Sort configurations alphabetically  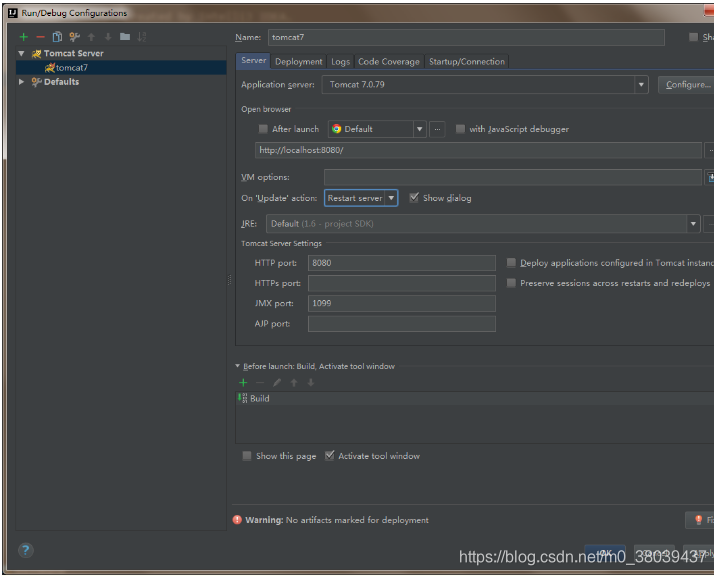tap(142, 37)
